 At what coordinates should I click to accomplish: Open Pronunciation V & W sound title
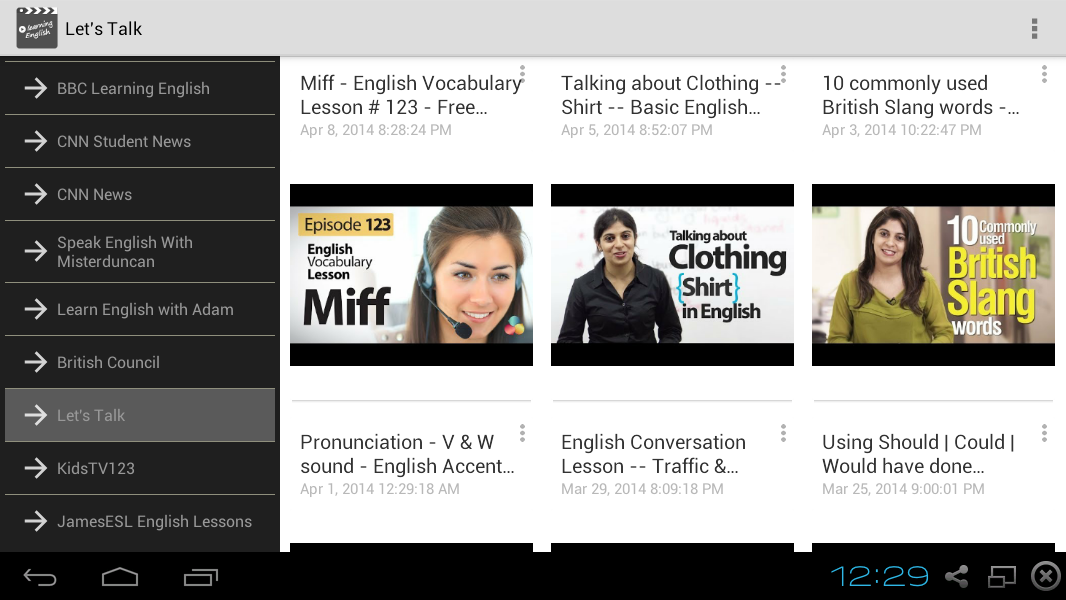pyautogui.click(x=407, y=454)
